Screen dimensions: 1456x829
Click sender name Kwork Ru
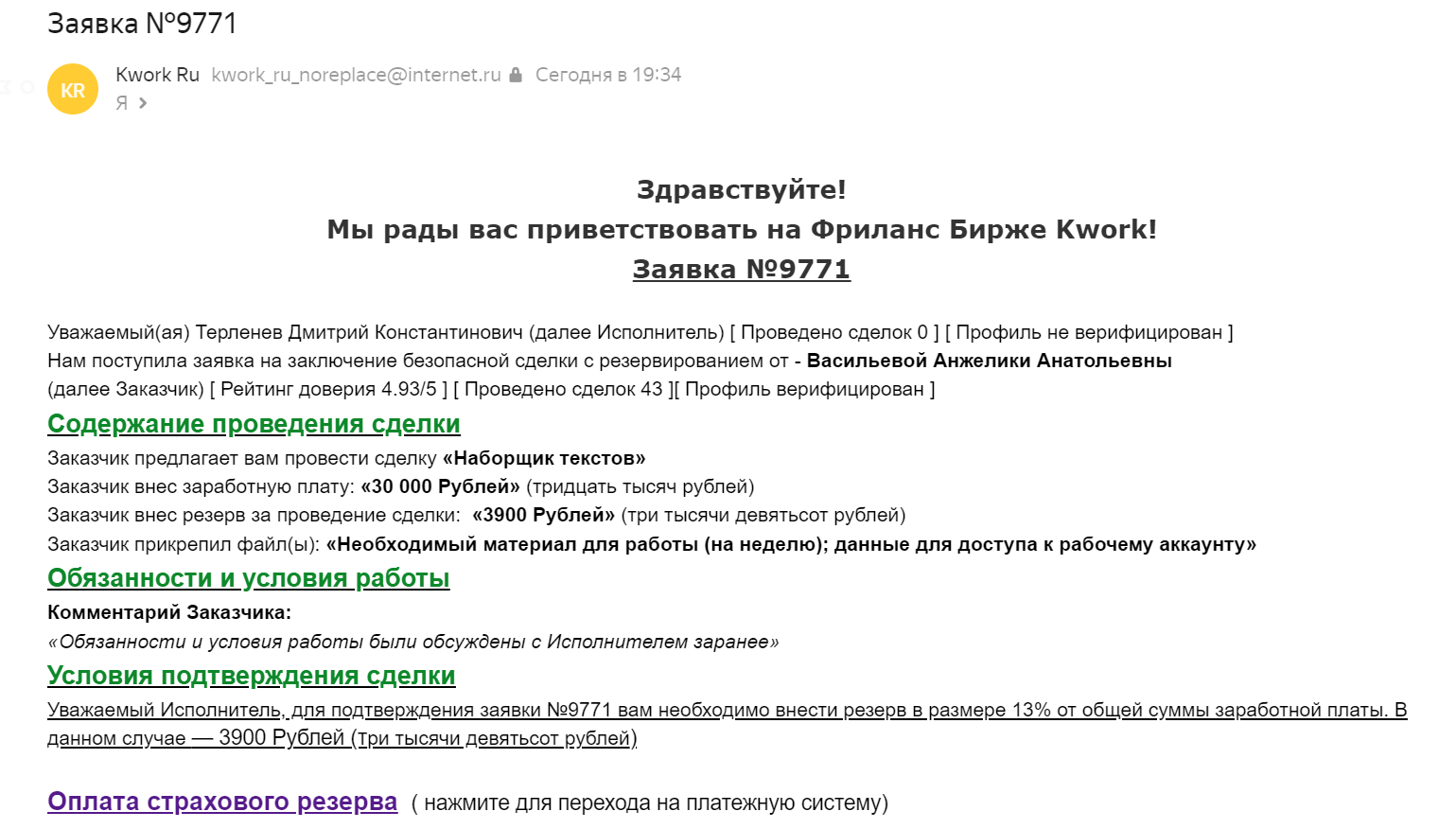click(157, 75)
